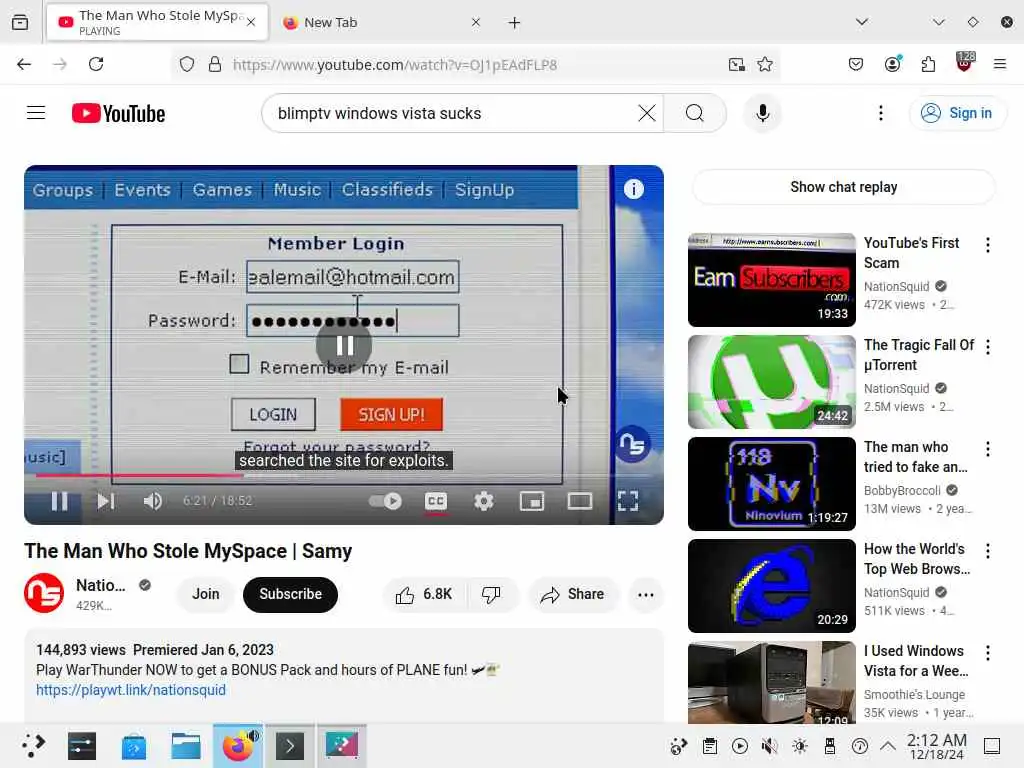This screenshot has width=1024, height=768.
Task: Open the Firefox View icon
Action: [x=20, y=22]
